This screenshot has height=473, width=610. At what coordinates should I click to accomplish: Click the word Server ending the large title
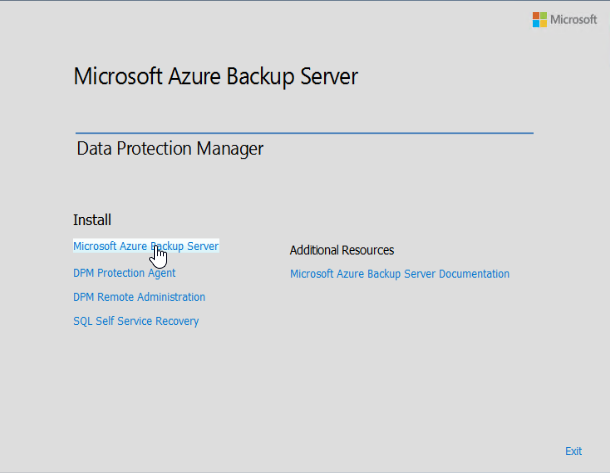tap(327, 77)
